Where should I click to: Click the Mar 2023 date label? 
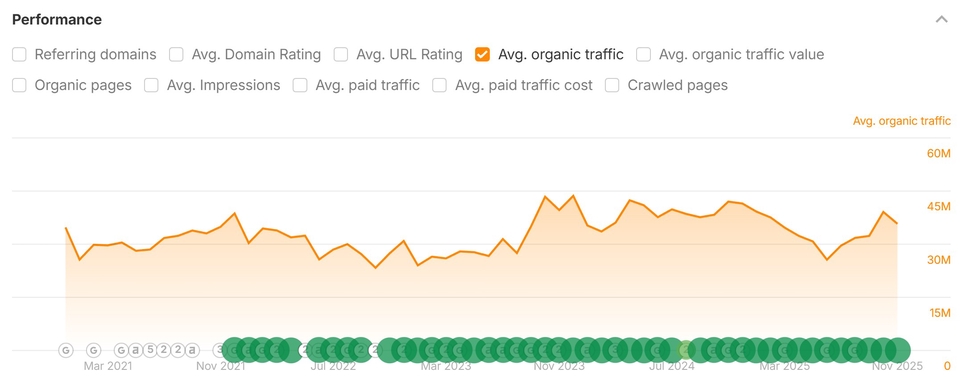click(446, 367)
